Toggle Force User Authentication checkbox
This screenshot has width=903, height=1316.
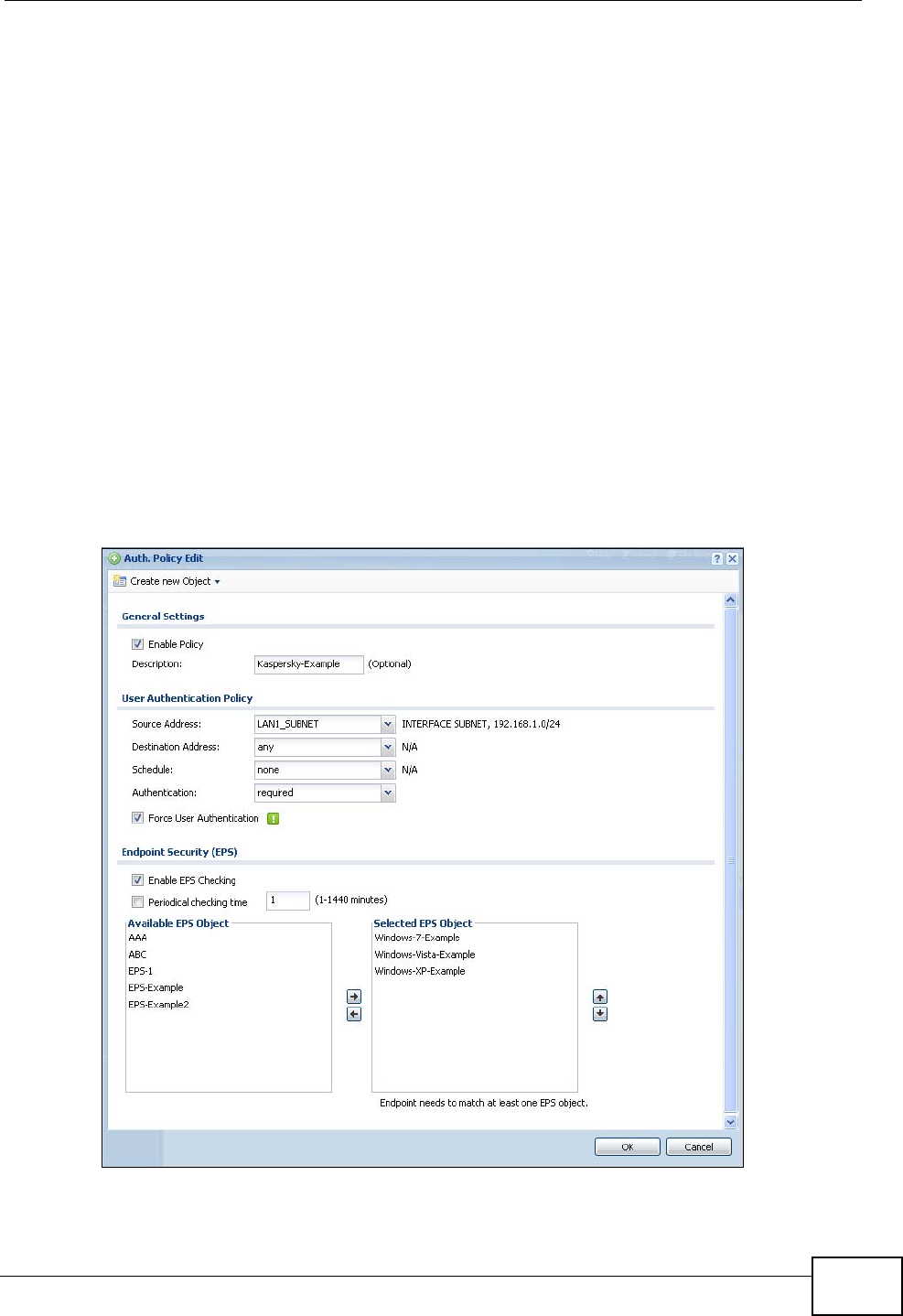pos(137,818)
